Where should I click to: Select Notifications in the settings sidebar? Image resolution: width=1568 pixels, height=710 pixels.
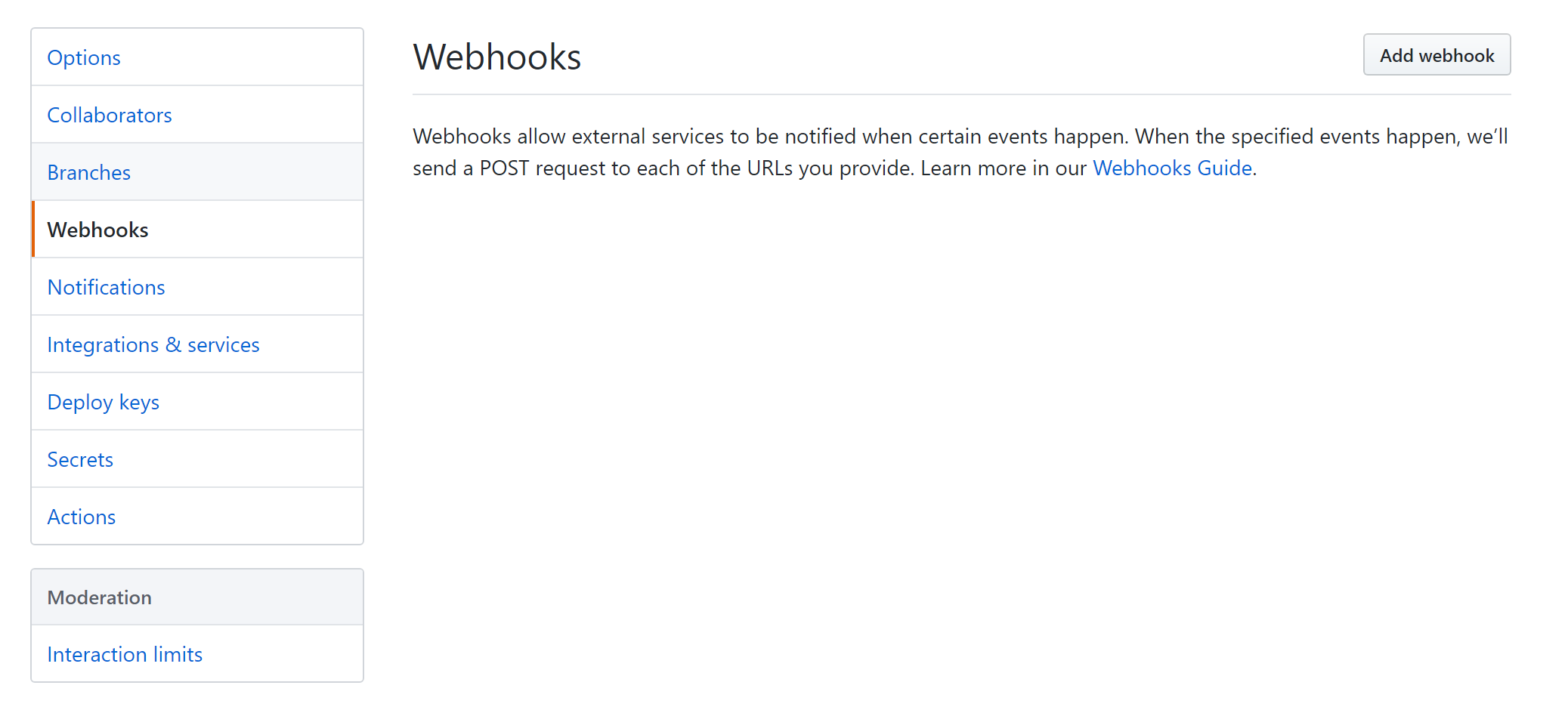point(106,287)
